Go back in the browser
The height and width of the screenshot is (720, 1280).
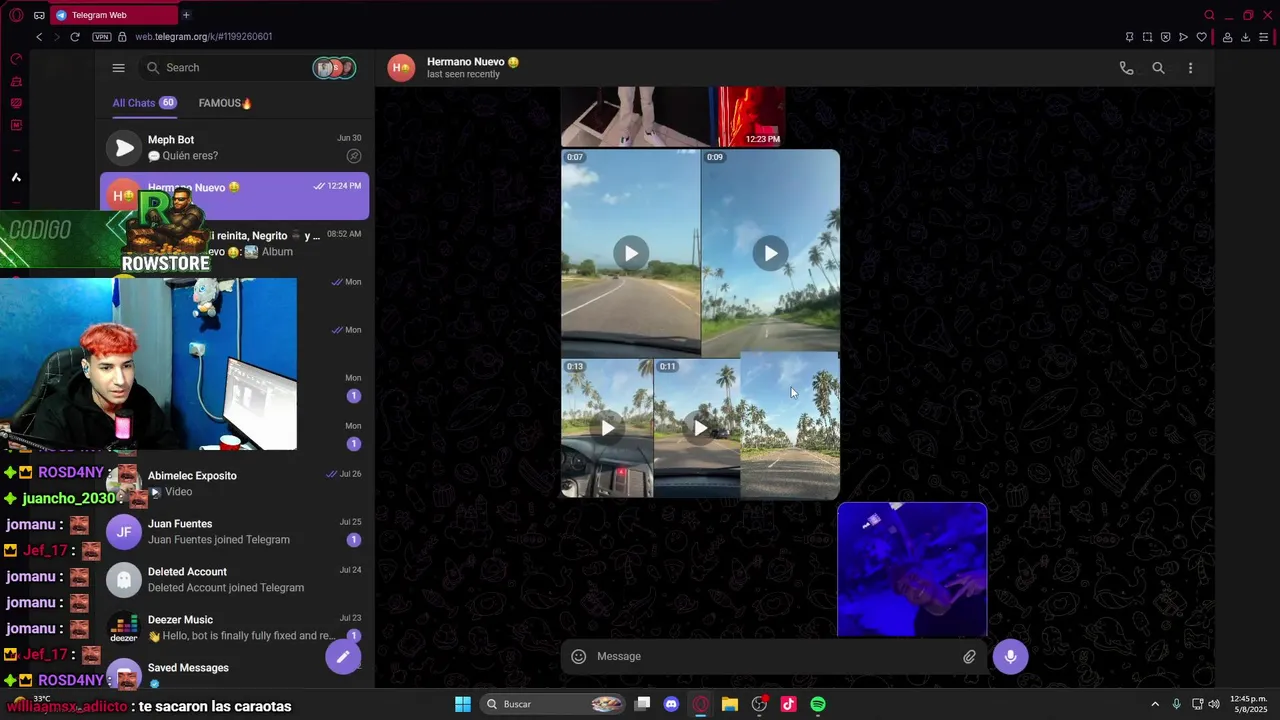[x=39, y=37]
